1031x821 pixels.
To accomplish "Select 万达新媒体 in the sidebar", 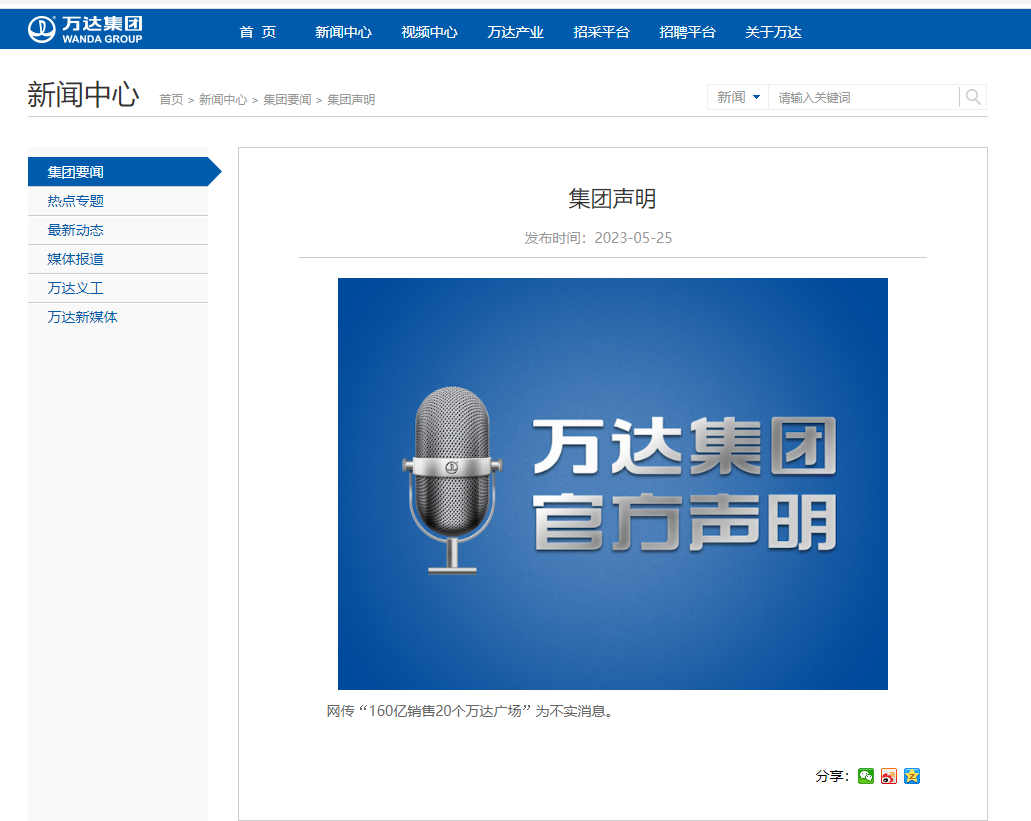I will (118, 317).
